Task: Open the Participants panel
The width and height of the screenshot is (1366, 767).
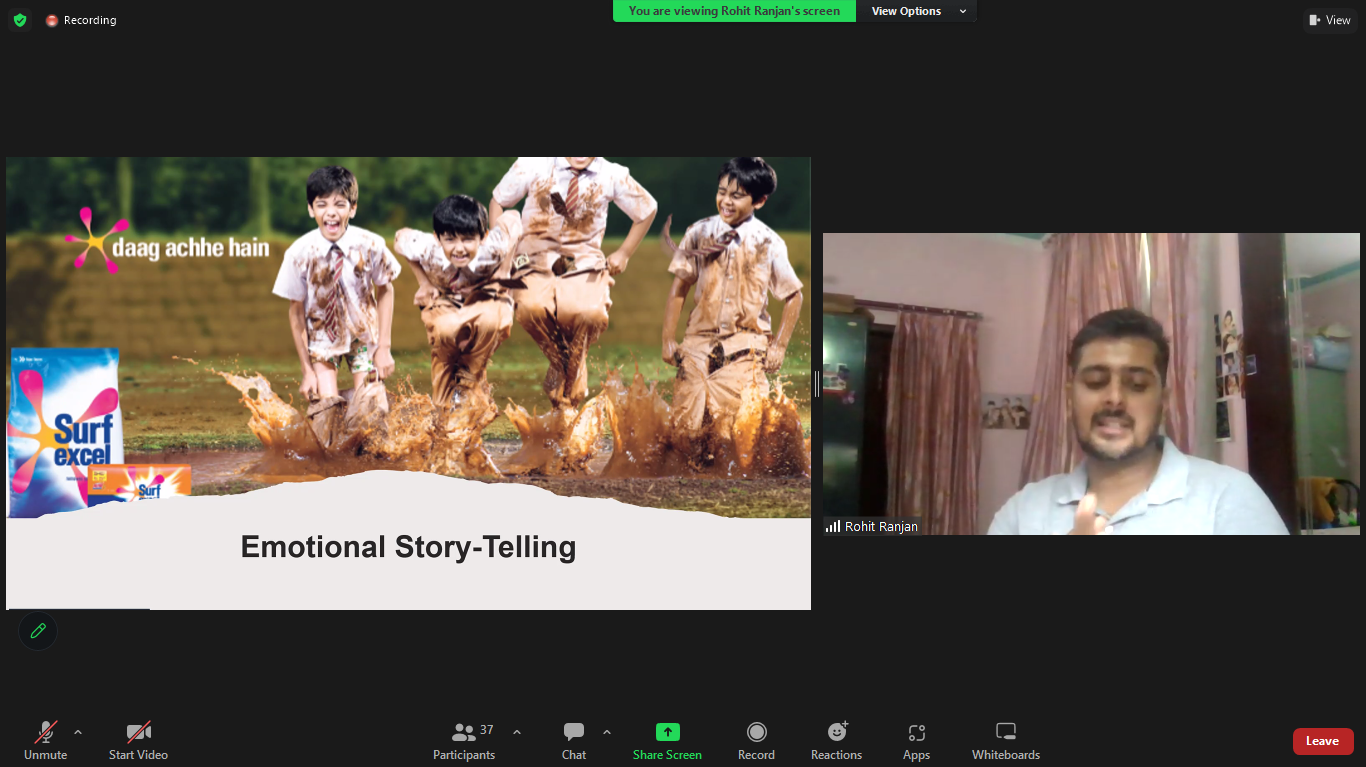Action: [464, 741]
